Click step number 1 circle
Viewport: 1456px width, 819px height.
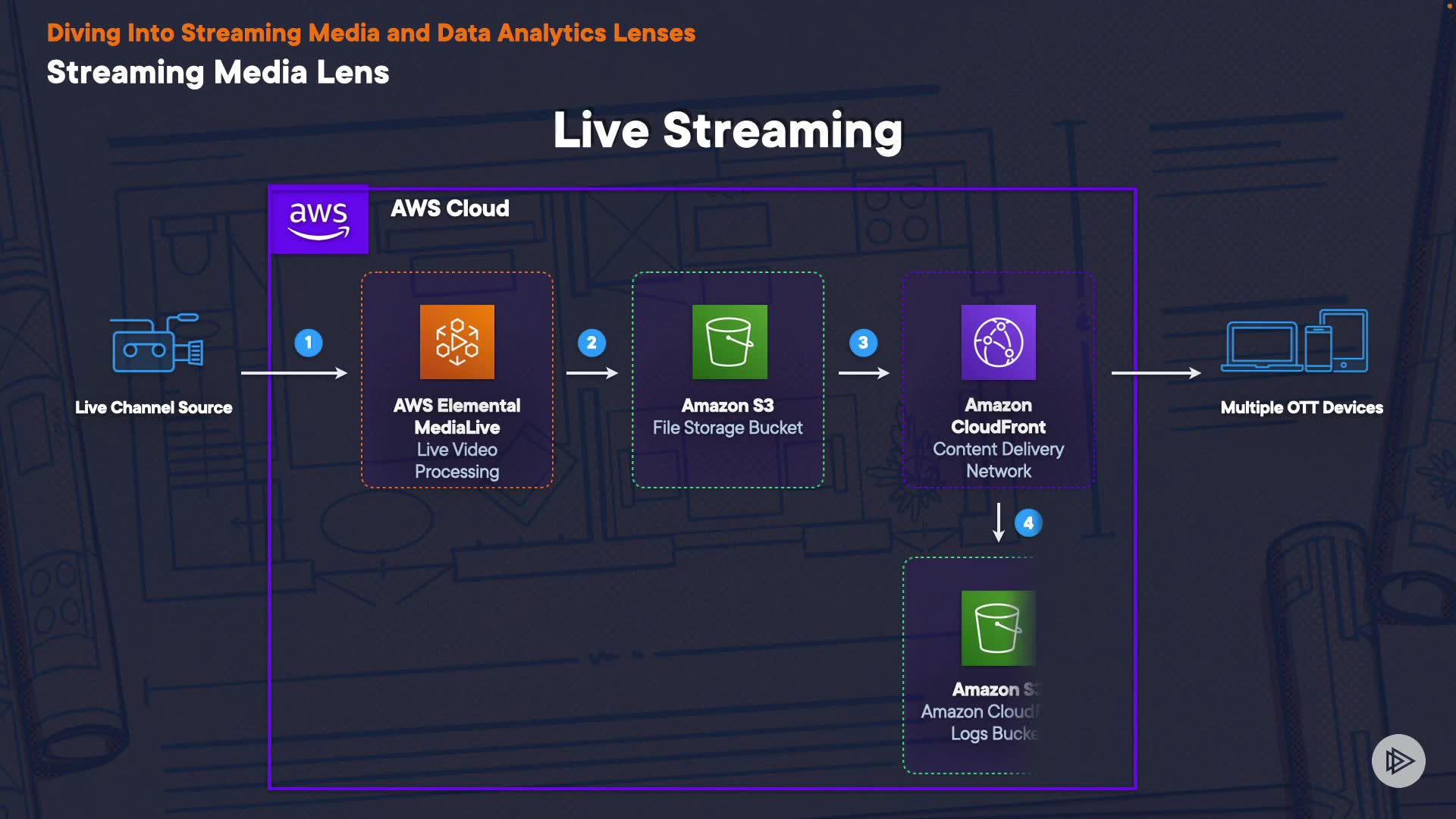click(x=309, y=343)
